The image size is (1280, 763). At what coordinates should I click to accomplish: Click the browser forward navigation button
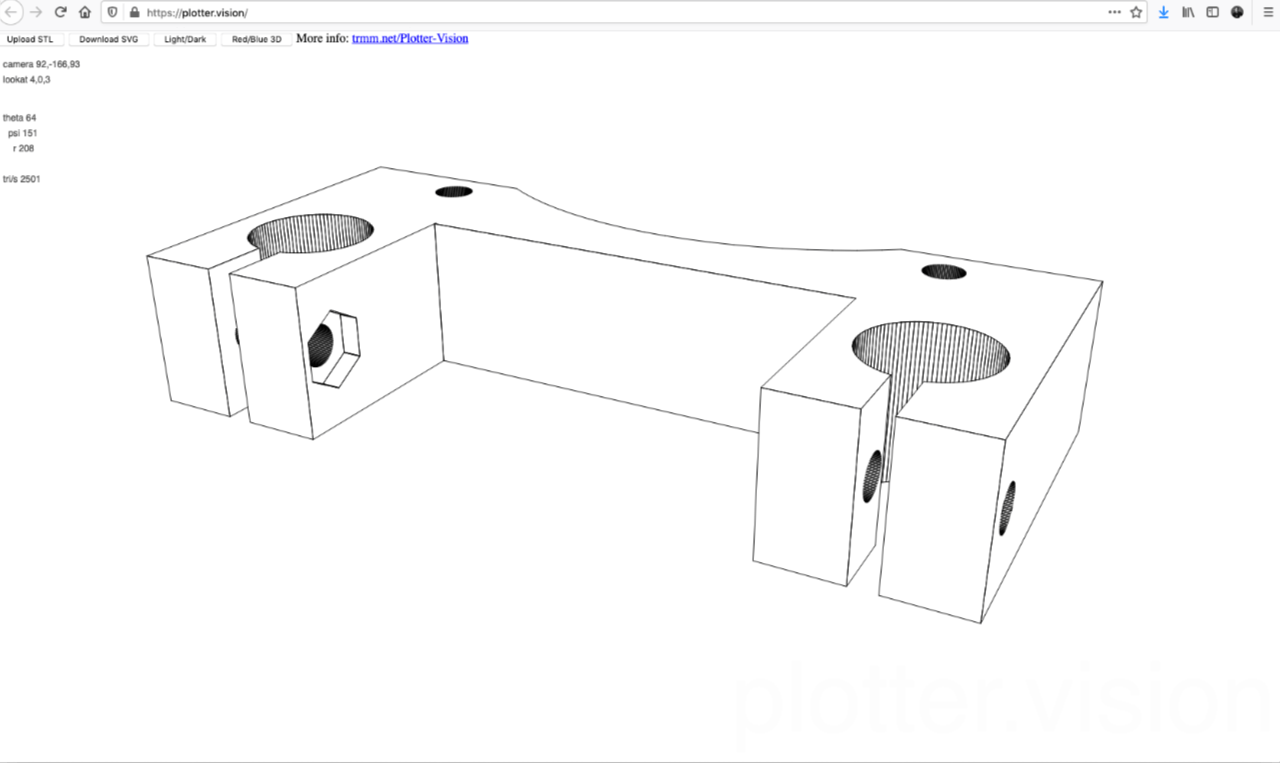[36, 12]
